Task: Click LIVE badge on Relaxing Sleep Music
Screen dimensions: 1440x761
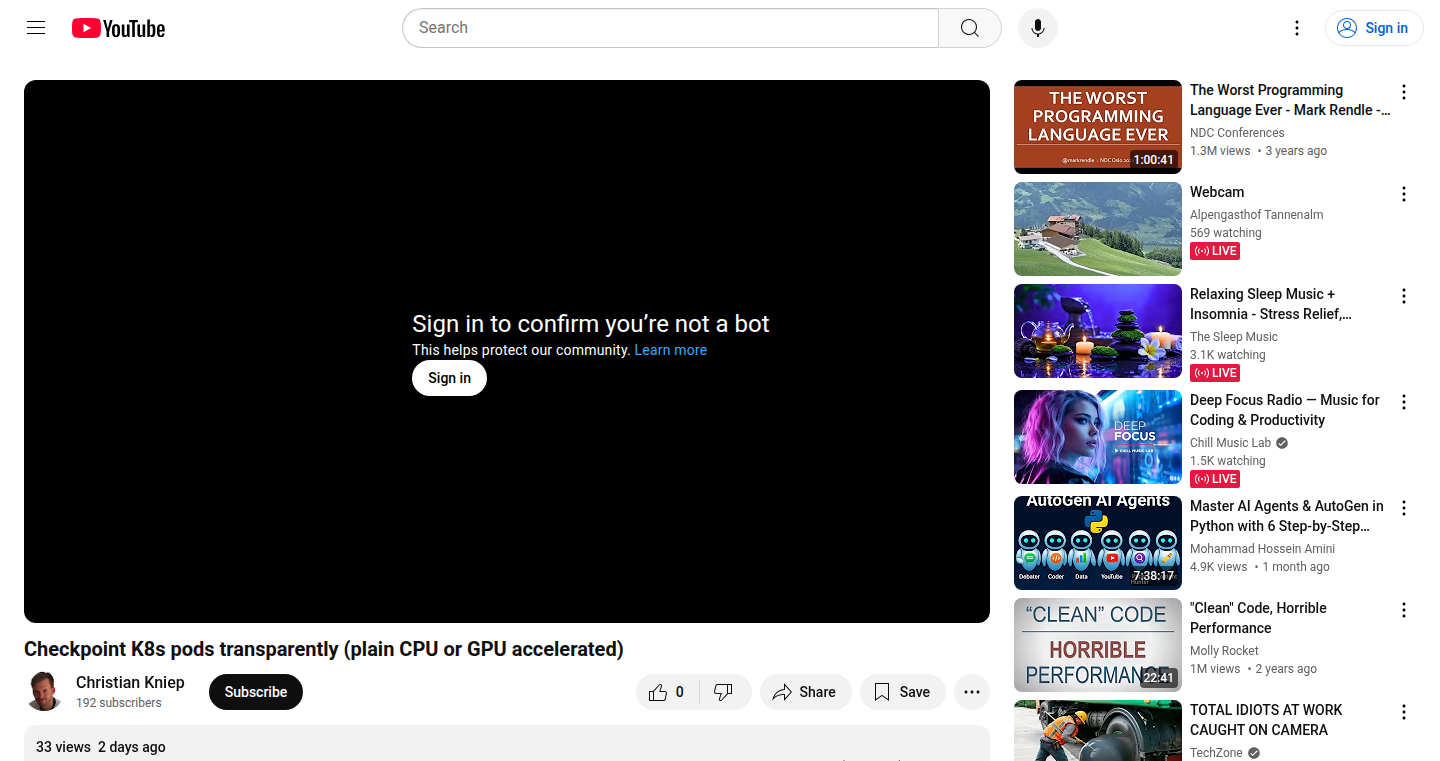Action: tap(1215, 373)
